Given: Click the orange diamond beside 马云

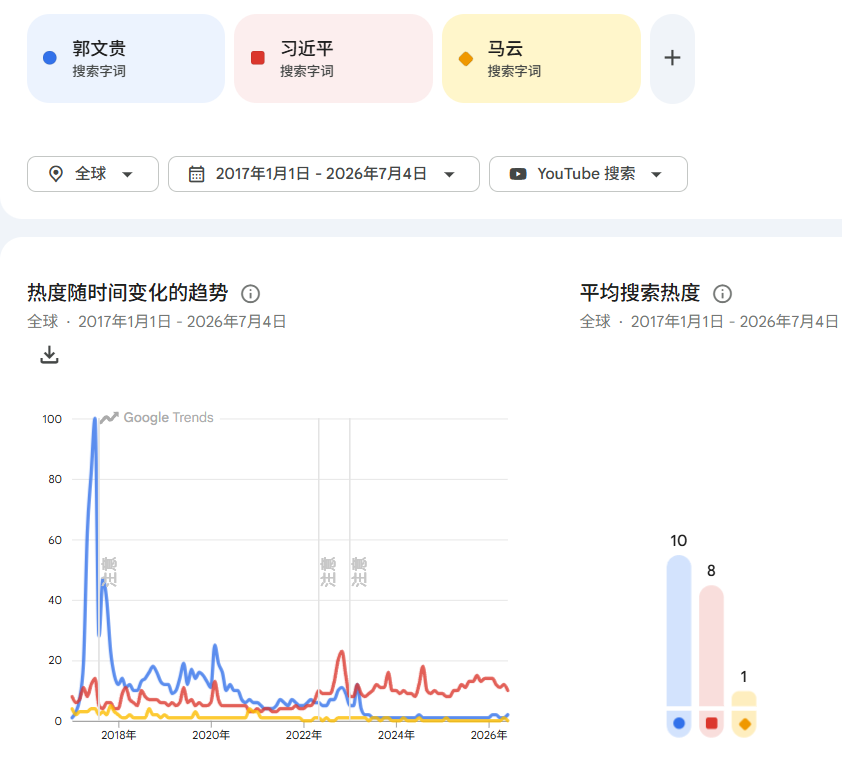Looking at the screenshot, I should (466, 58).
